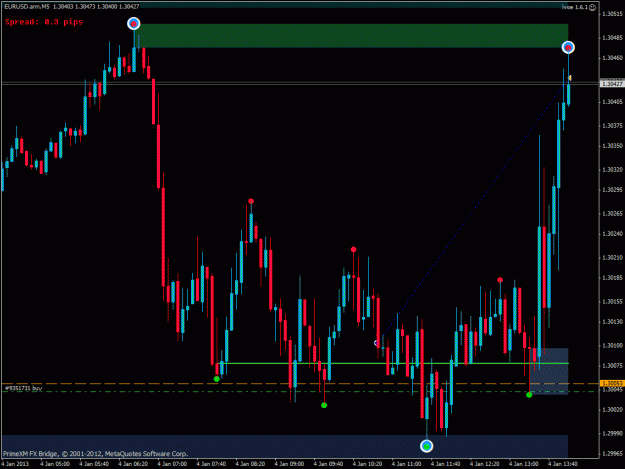The height and width of the screenshot is (469, 625).
Task: Click the 1.30020 price axis label
Action: click(x=613, y=410)
